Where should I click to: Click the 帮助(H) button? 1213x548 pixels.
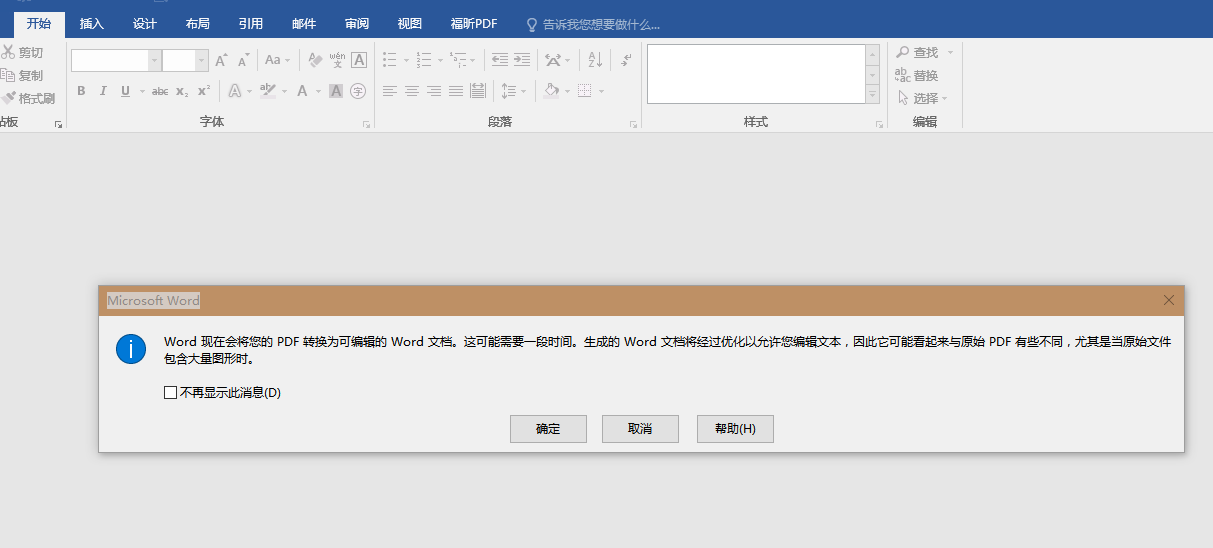735,429
